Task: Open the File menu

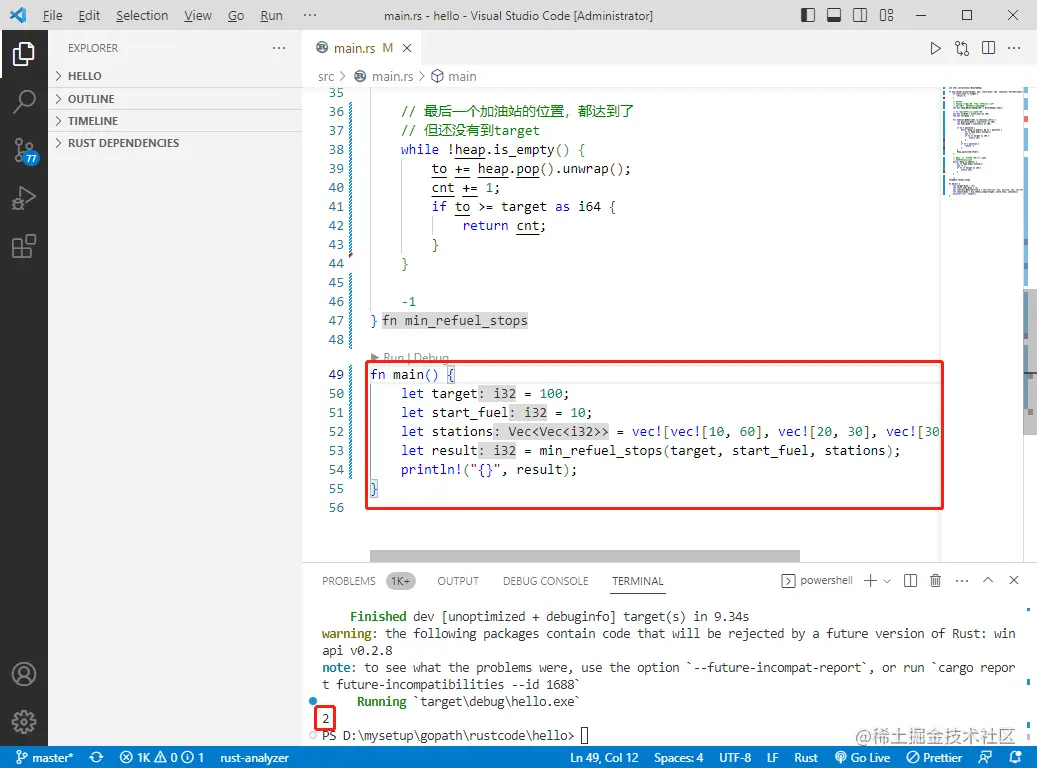Action: (52, 15)
